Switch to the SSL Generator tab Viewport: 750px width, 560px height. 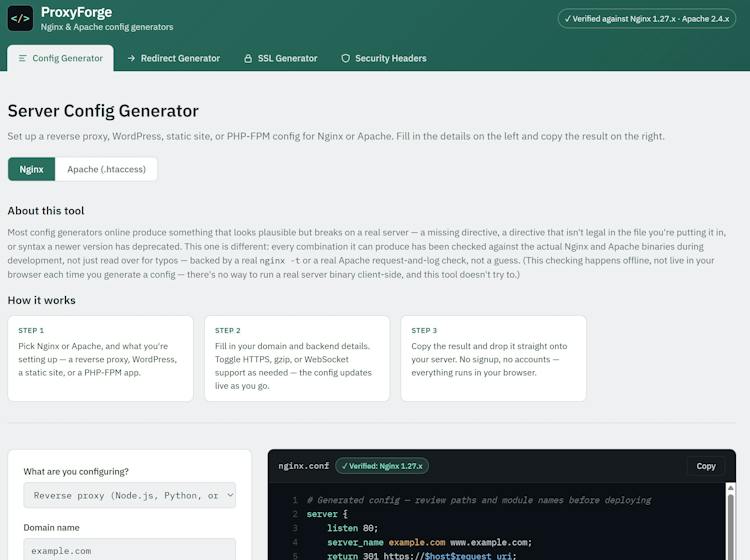coord(281,58)
